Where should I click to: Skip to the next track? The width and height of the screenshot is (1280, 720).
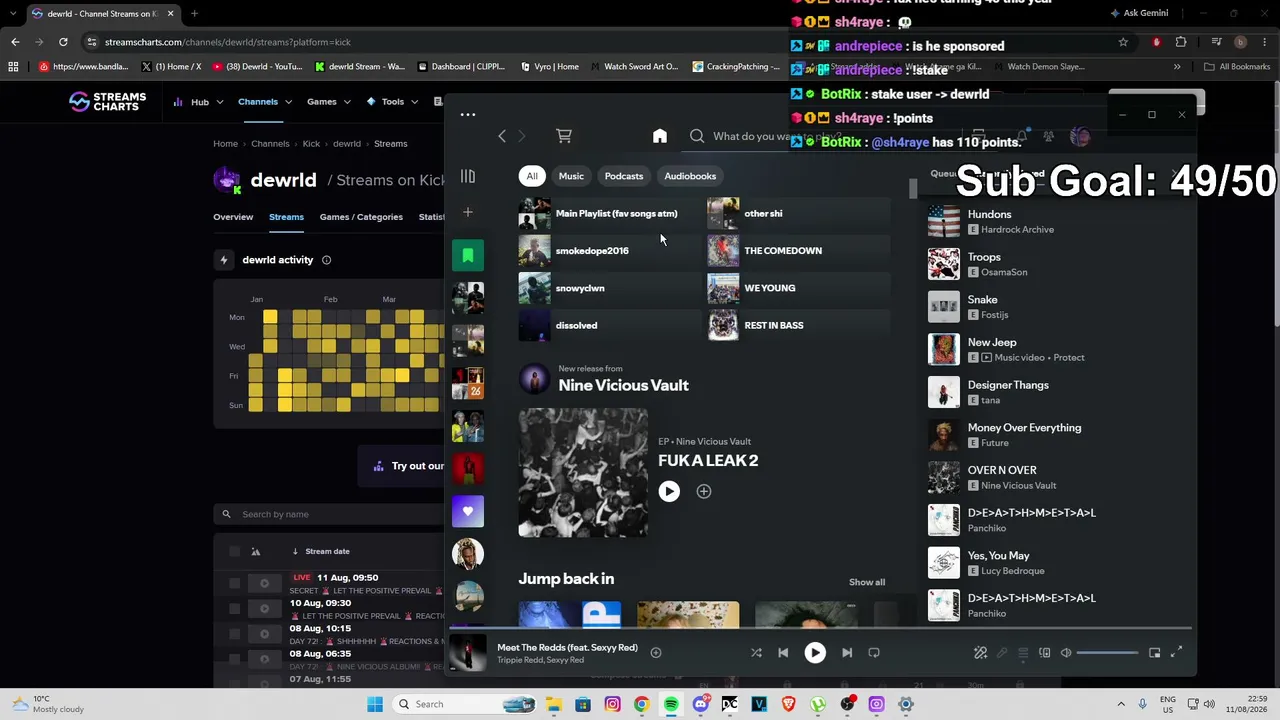pyautogui.click(x=847, y=653)
